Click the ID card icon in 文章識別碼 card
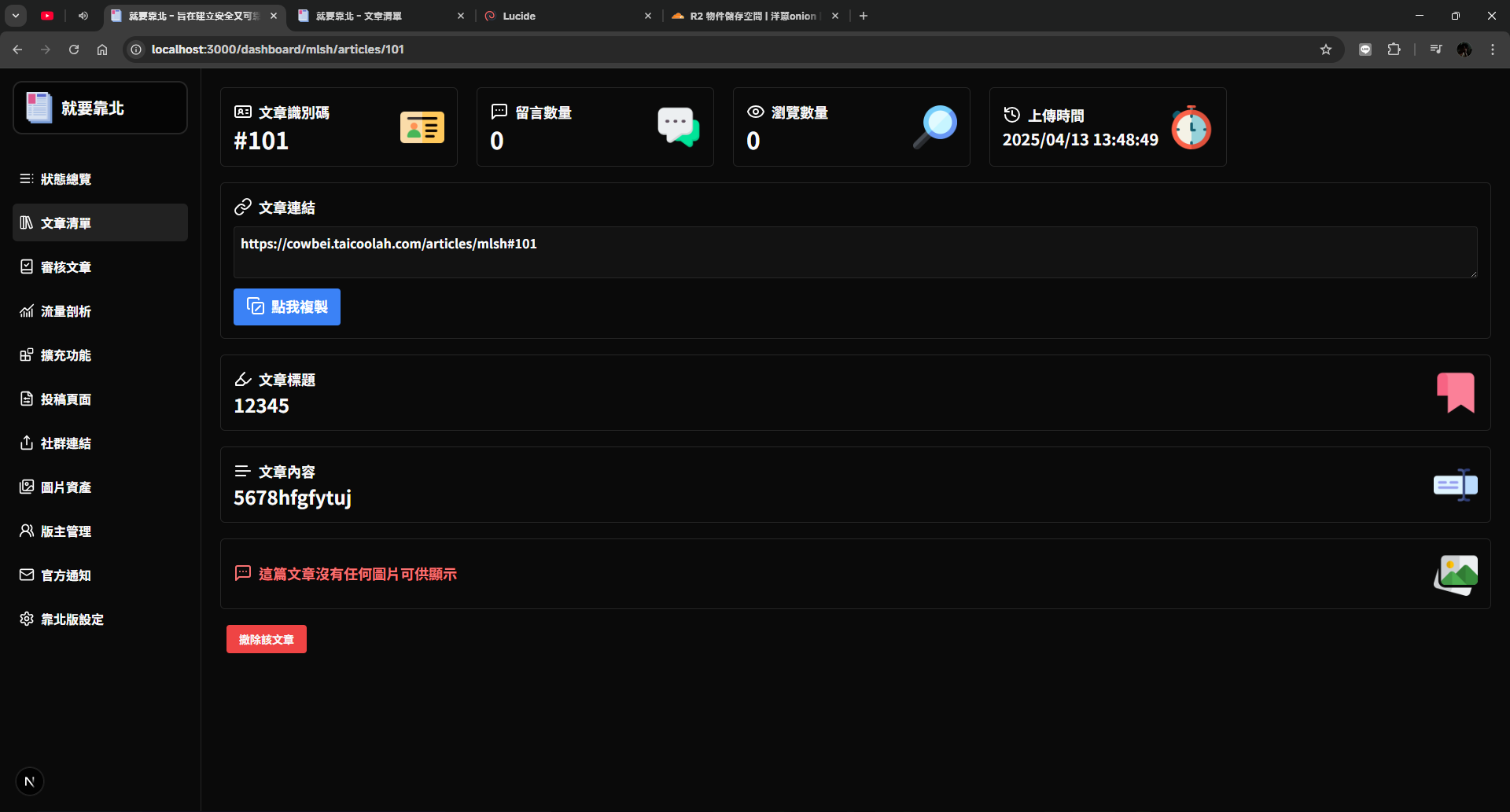 coord(422,127)
